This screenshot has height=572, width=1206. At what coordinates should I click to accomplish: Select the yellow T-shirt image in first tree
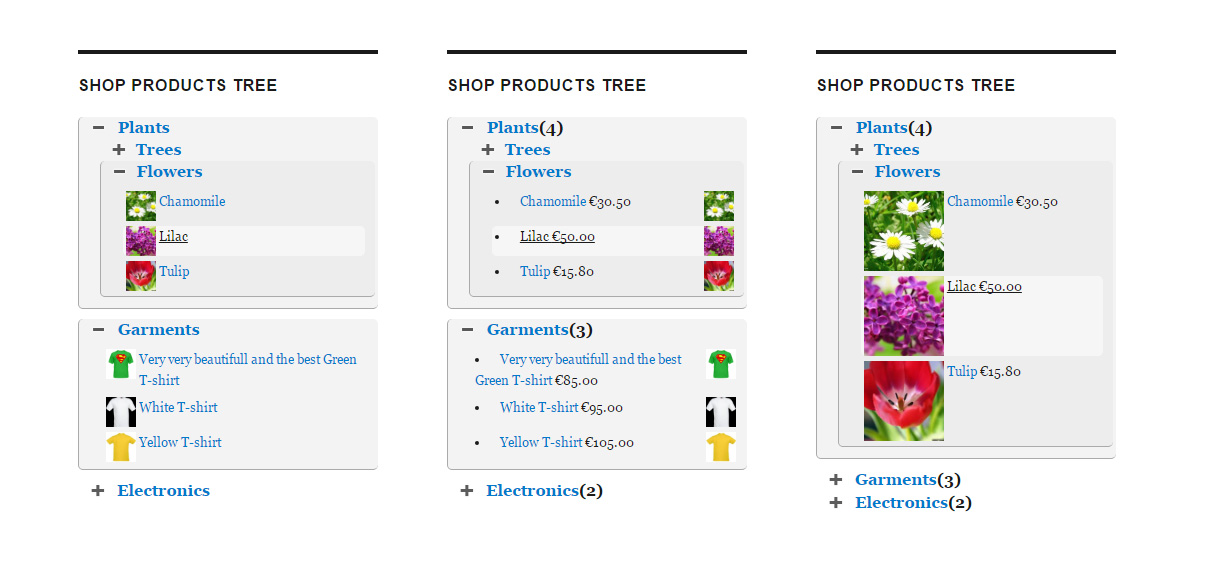121,447
